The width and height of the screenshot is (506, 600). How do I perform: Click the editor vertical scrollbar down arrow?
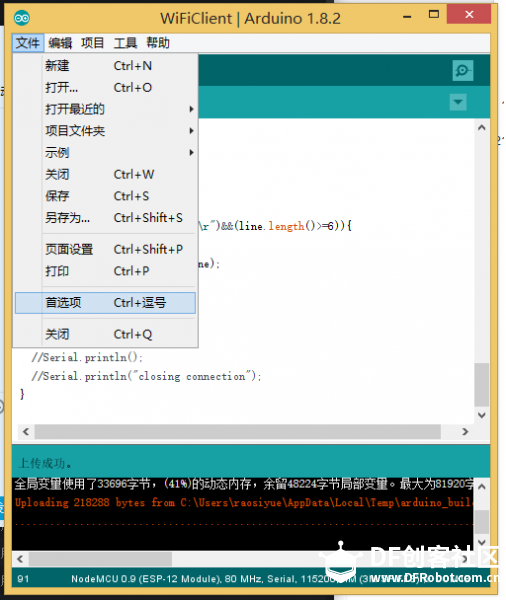click(x=482, y=415)
